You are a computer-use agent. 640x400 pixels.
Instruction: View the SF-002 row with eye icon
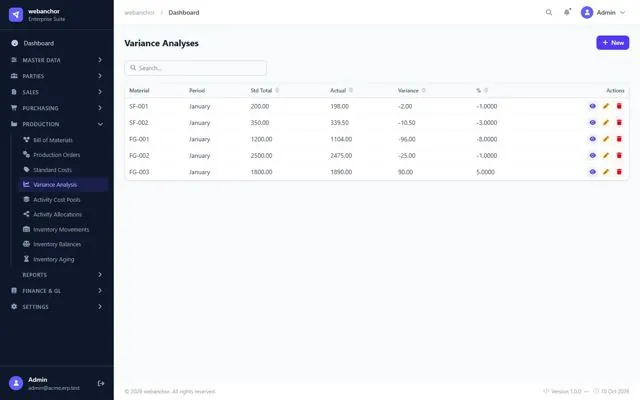(x=593, y=122)
